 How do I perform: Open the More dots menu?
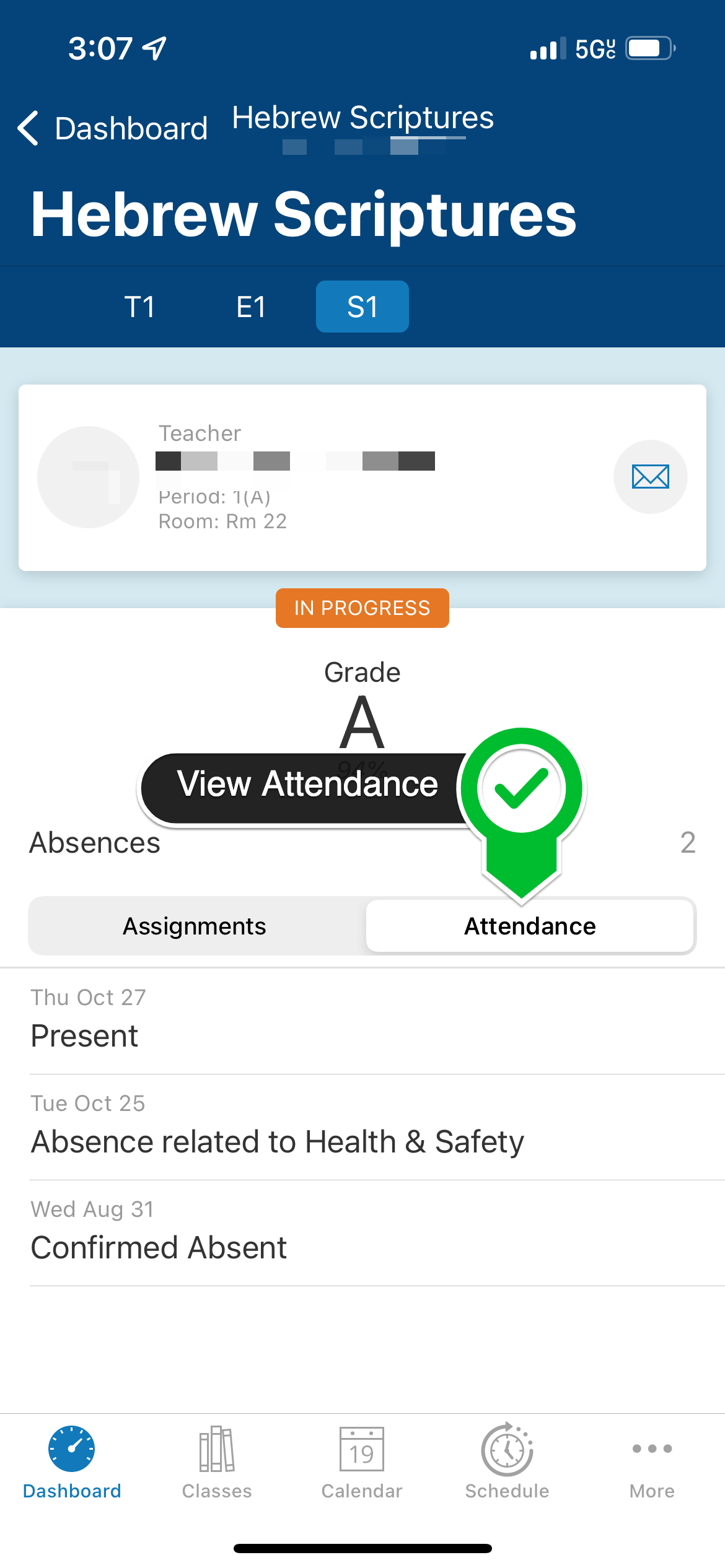click(x=652, y=1448)
